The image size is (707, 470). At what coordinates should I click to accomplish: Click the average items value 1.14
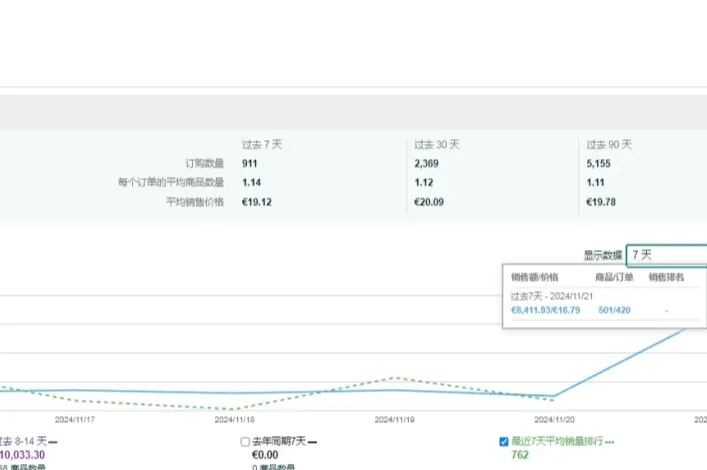pos(252,183)
